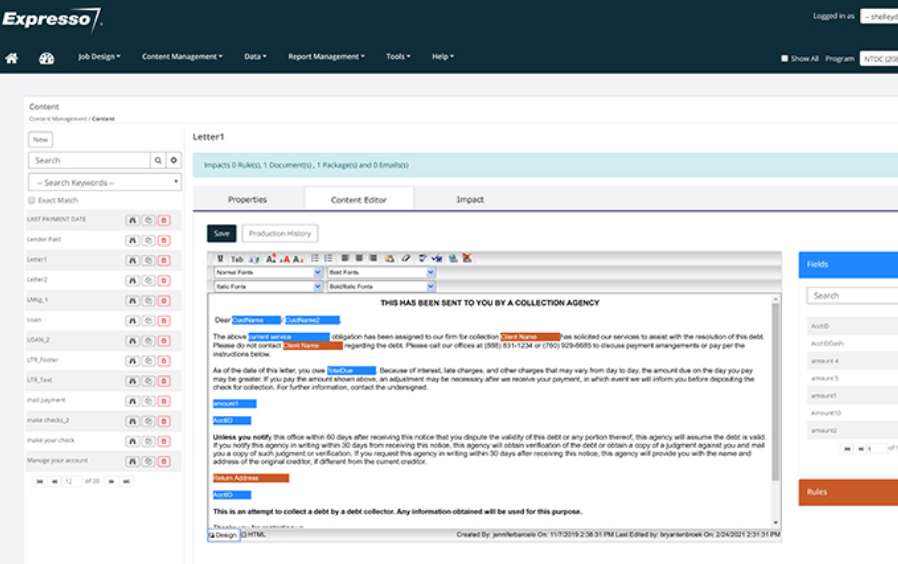Select the amount 4 field

pos(852,361)
